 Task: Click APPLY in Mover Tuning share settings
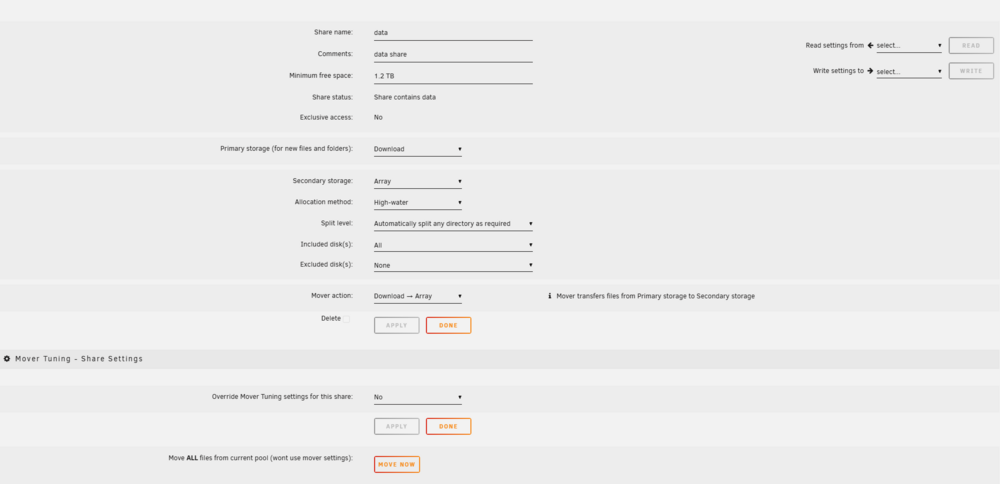(397, 427)
